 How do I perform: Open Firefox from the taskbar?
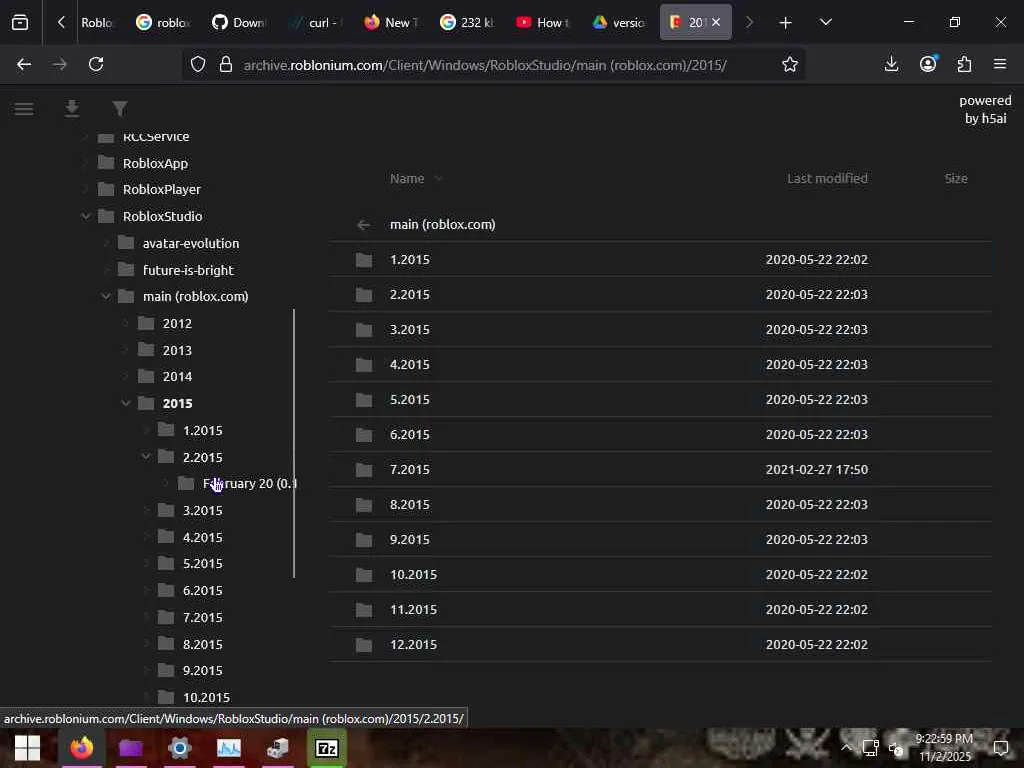82,748
